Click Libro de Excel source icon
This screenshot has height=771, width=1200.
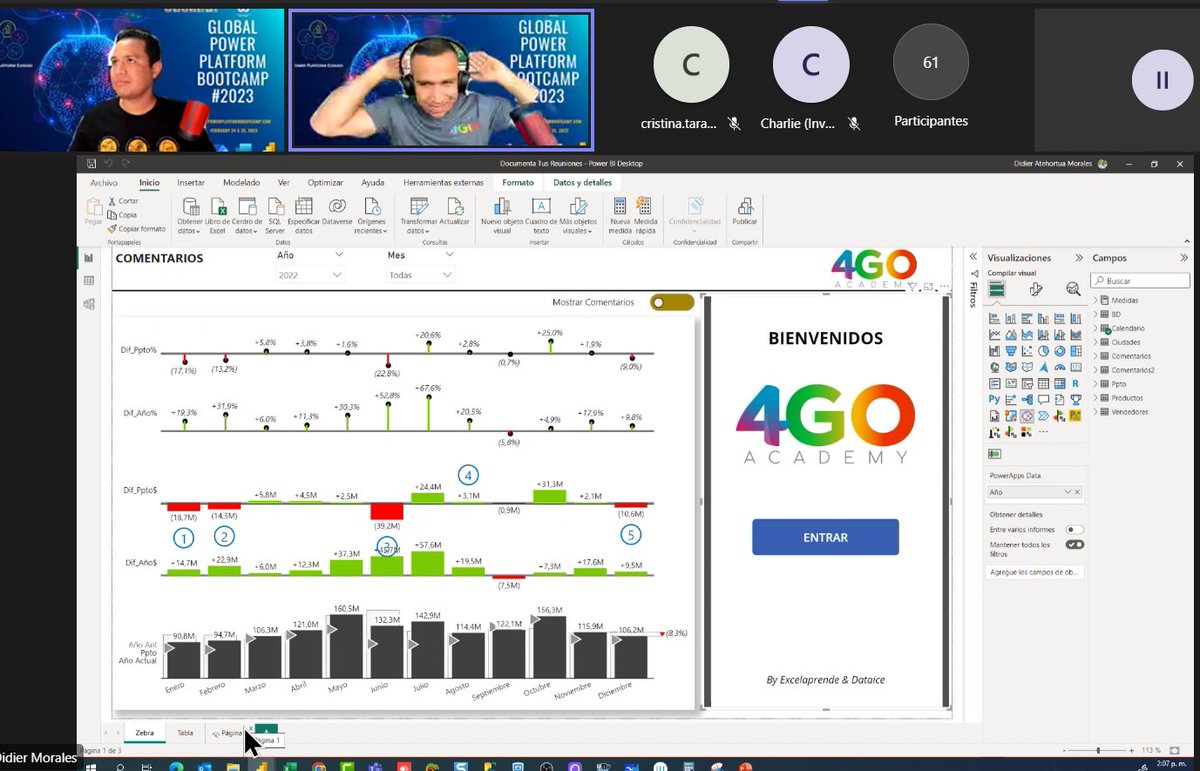tap(218, 215)
